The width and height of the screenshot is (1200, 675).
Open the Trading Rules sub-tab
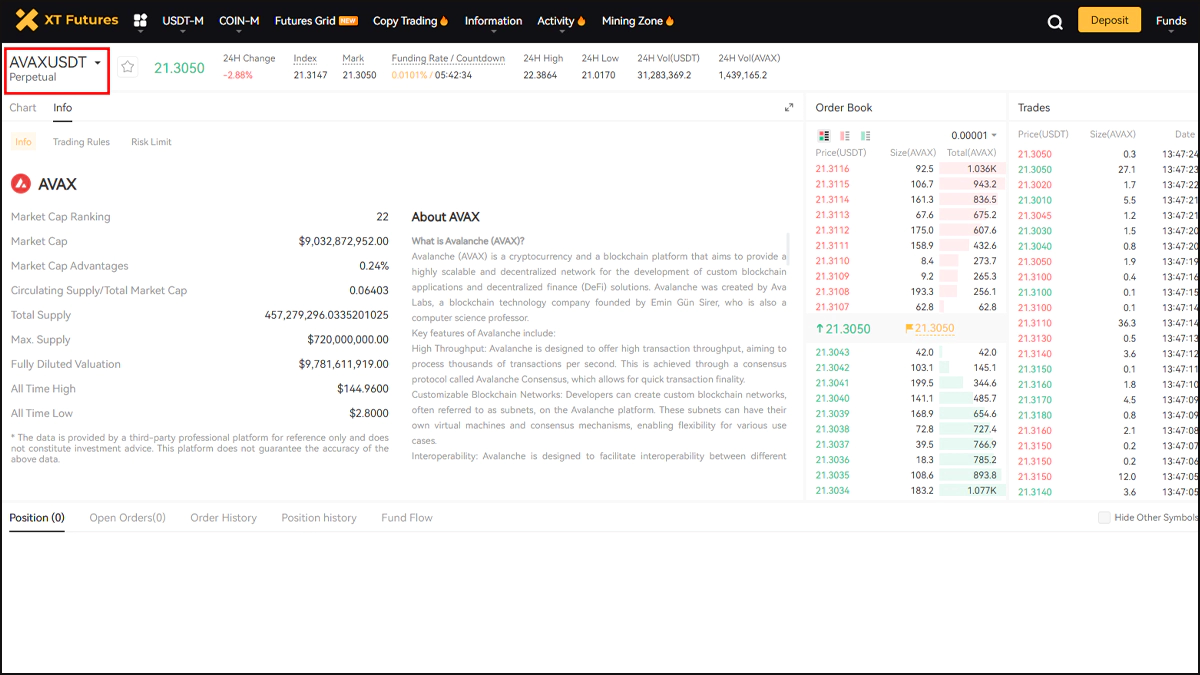(81, 142)
